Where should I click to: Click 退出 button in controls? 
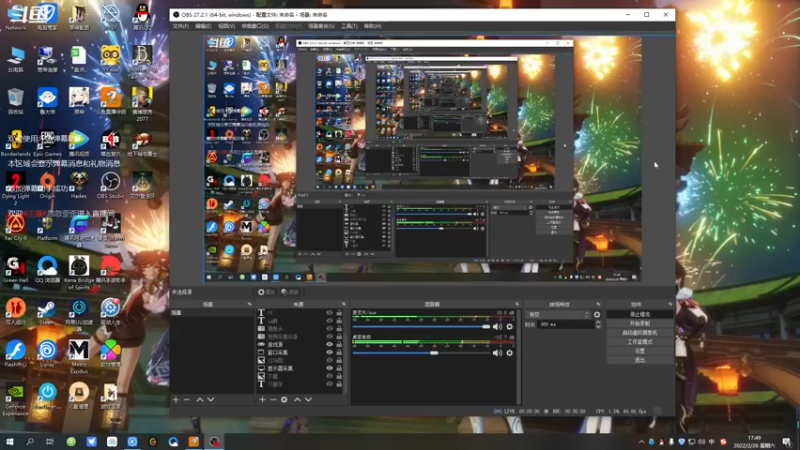tap(640, 360)
